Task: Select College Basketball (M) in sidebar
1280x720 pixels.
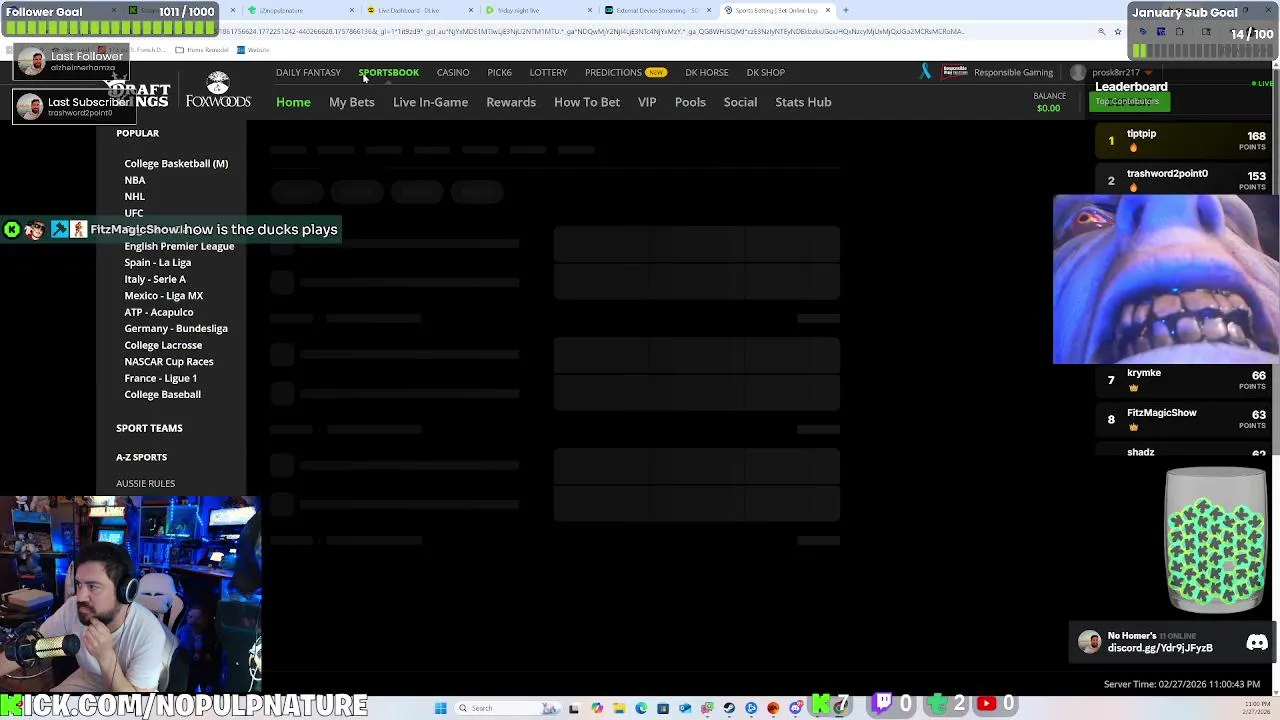Action: click(176, 163)
